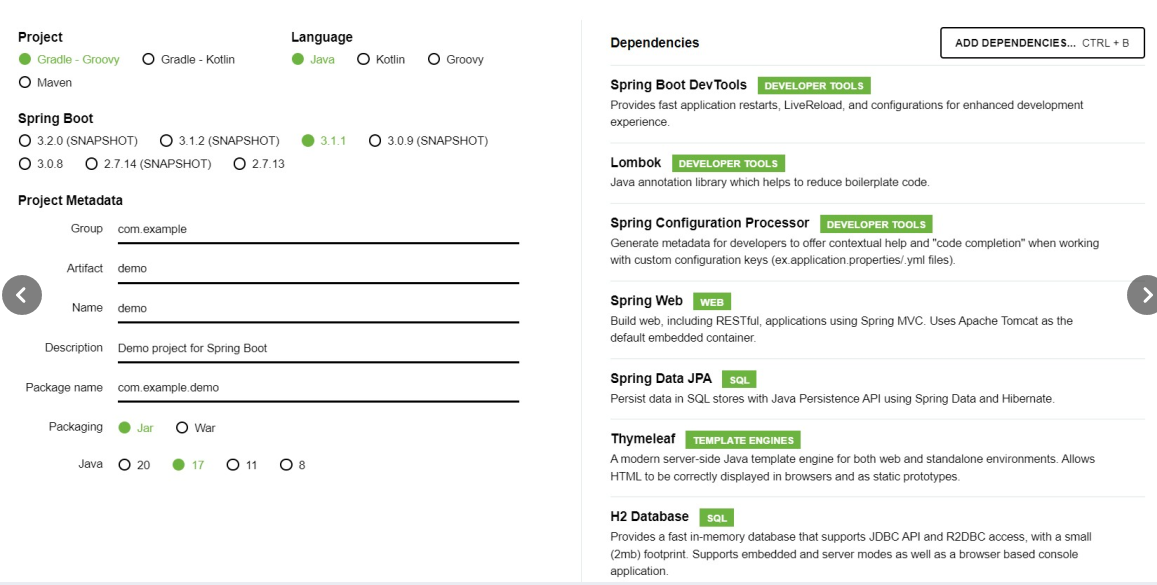The width and height of the screenshot is (1157, 585).
Task: Click the Group input field
Action: [x=317, y=230]
